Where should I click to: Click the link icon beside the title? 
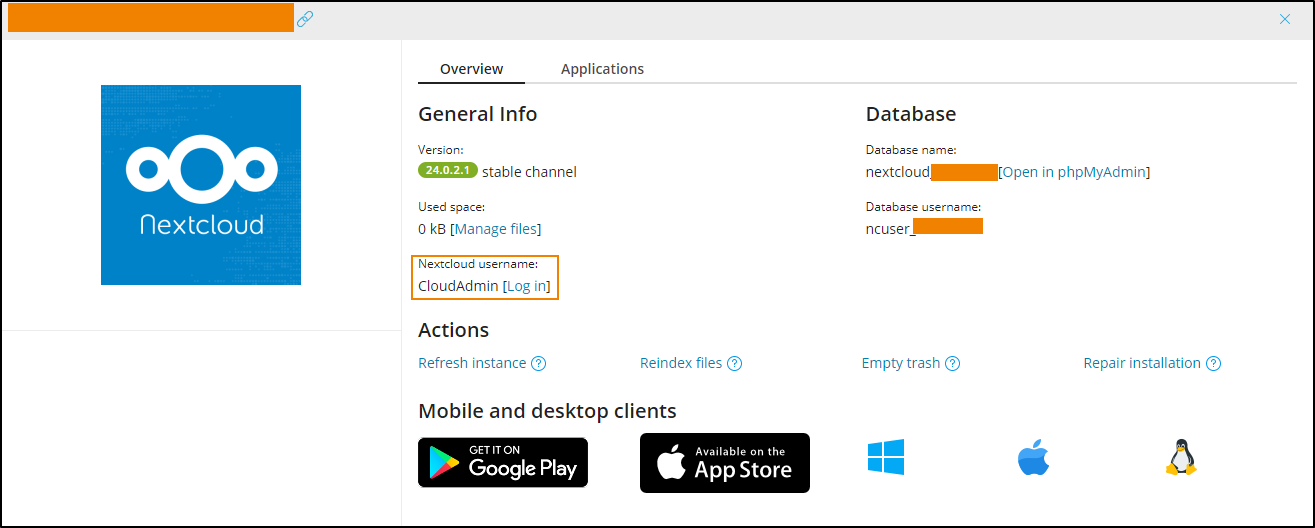305,19
